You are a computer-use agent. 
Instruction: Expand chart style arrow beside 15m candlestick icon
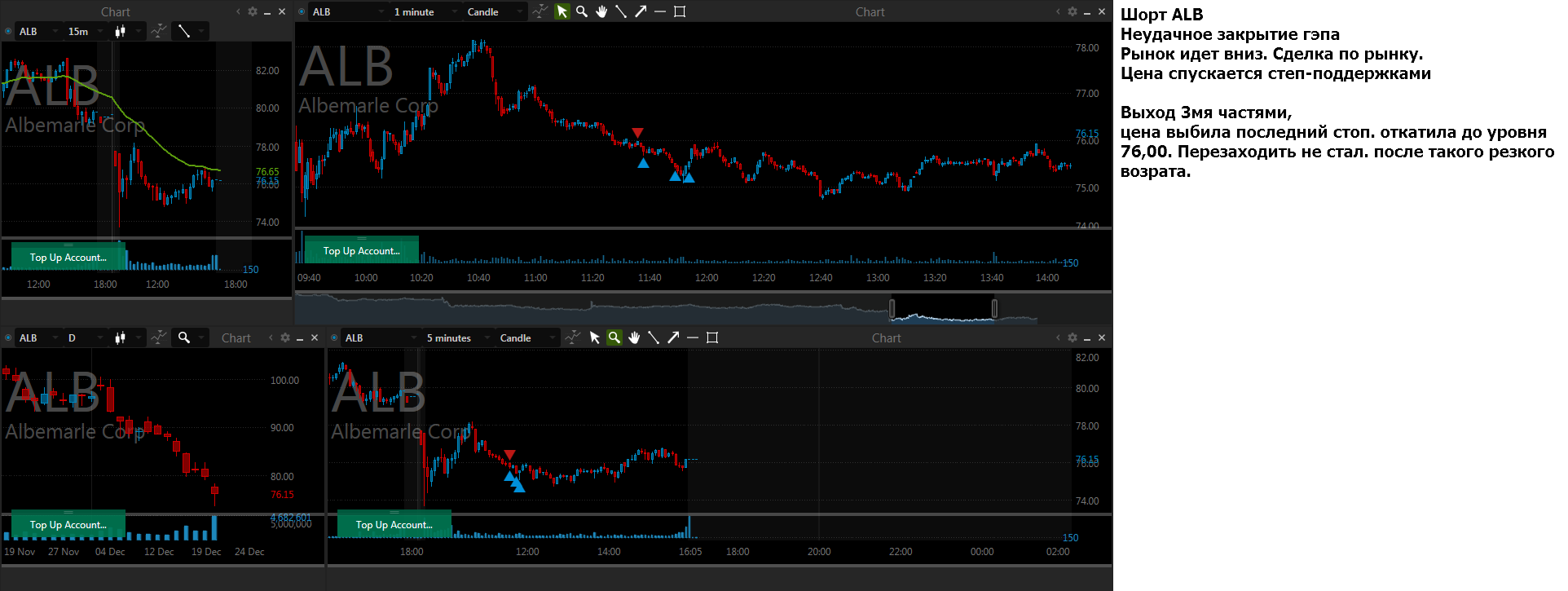pos(139,31)
